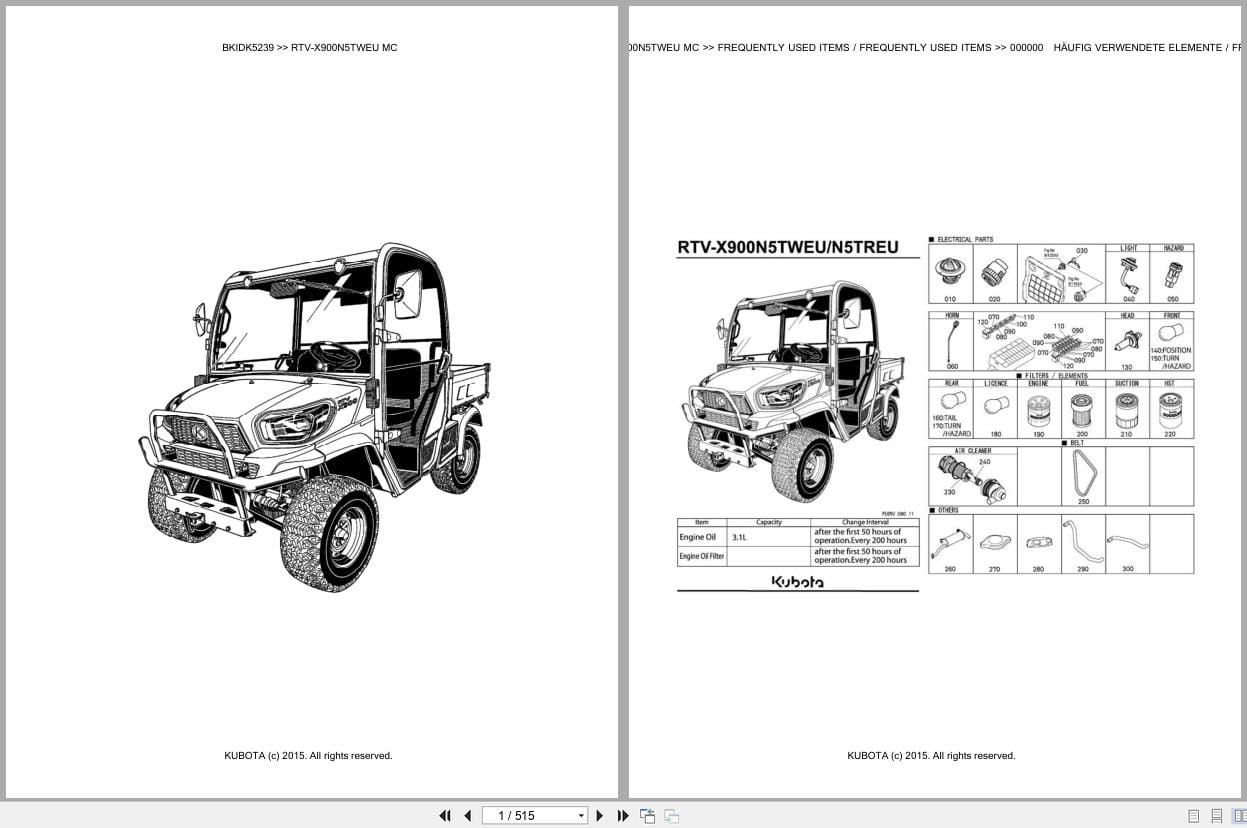
Task: Click BKIDK5239 >> RTV-X900N5TWEU MC header
Action: tap(310, 47)
